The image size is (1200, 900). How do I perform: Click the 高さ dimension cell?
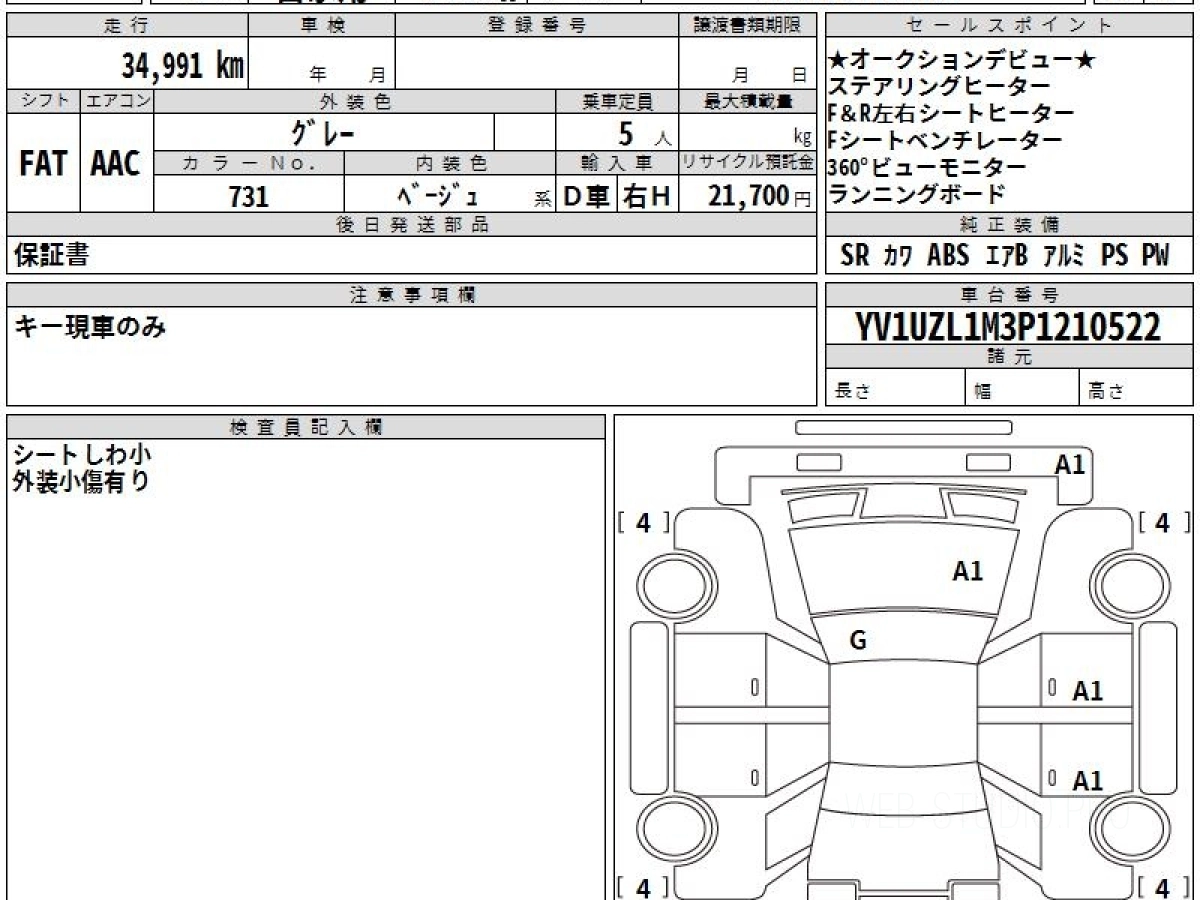pyautogui.click(x=1137, y=388)
